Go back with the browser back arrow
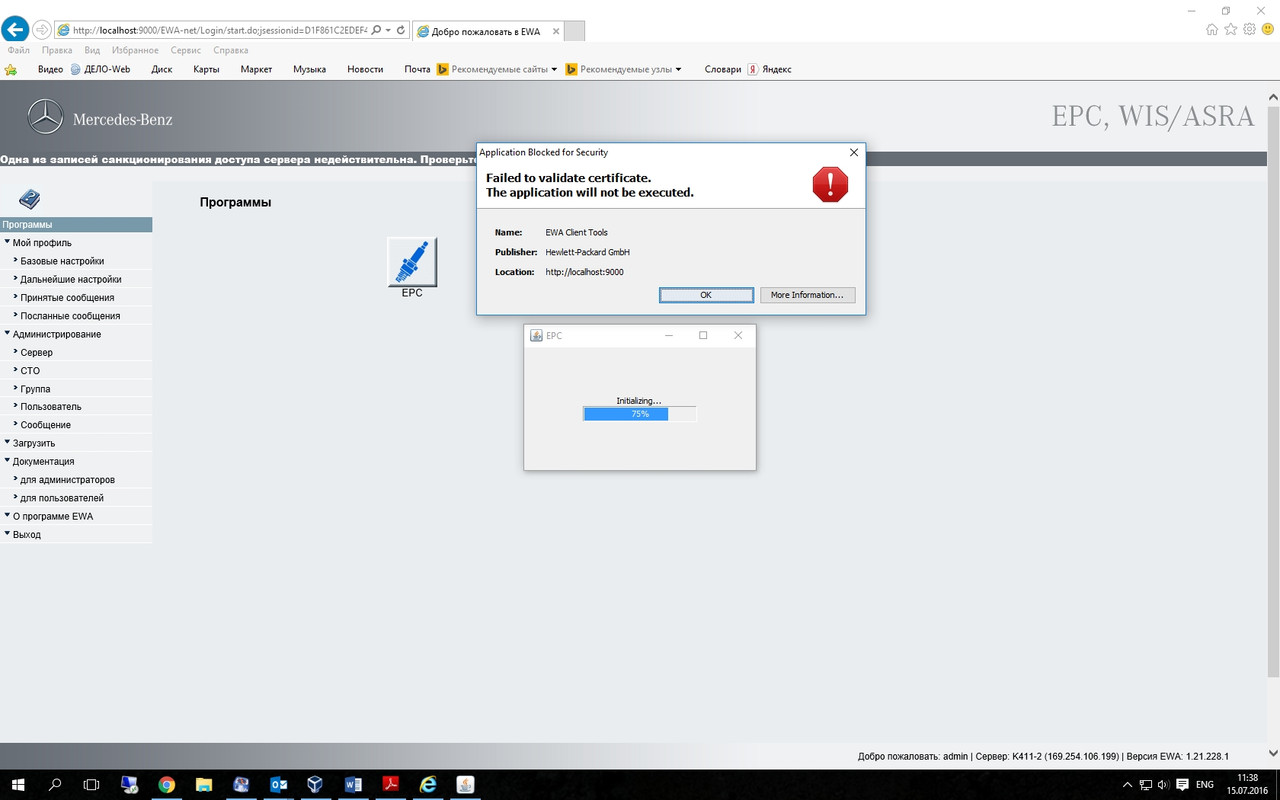 (15, 30)
